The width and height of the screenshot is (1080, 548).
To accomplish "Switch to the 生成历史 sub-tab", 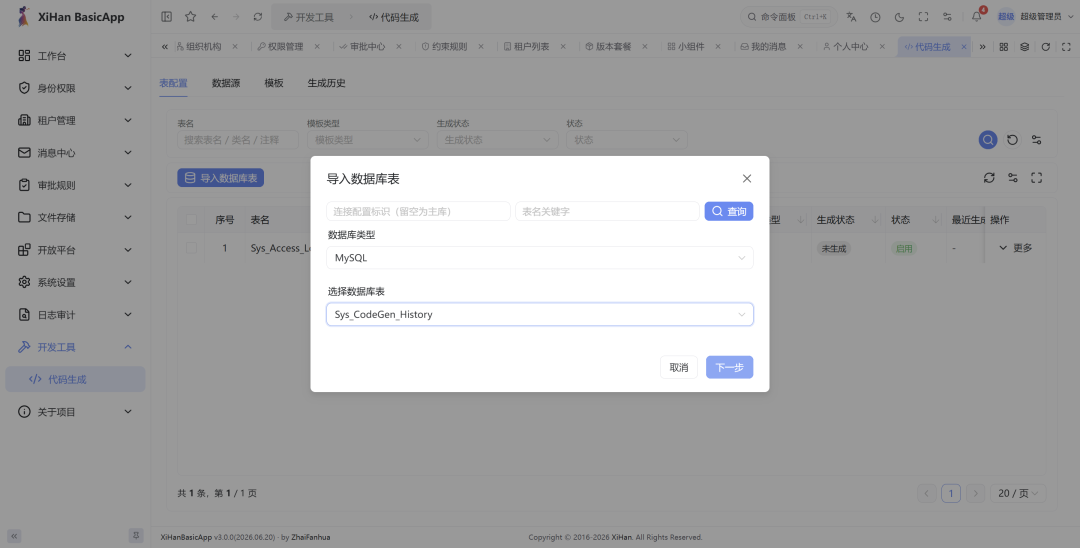I will pyautogui.click(x=326, y=83).
